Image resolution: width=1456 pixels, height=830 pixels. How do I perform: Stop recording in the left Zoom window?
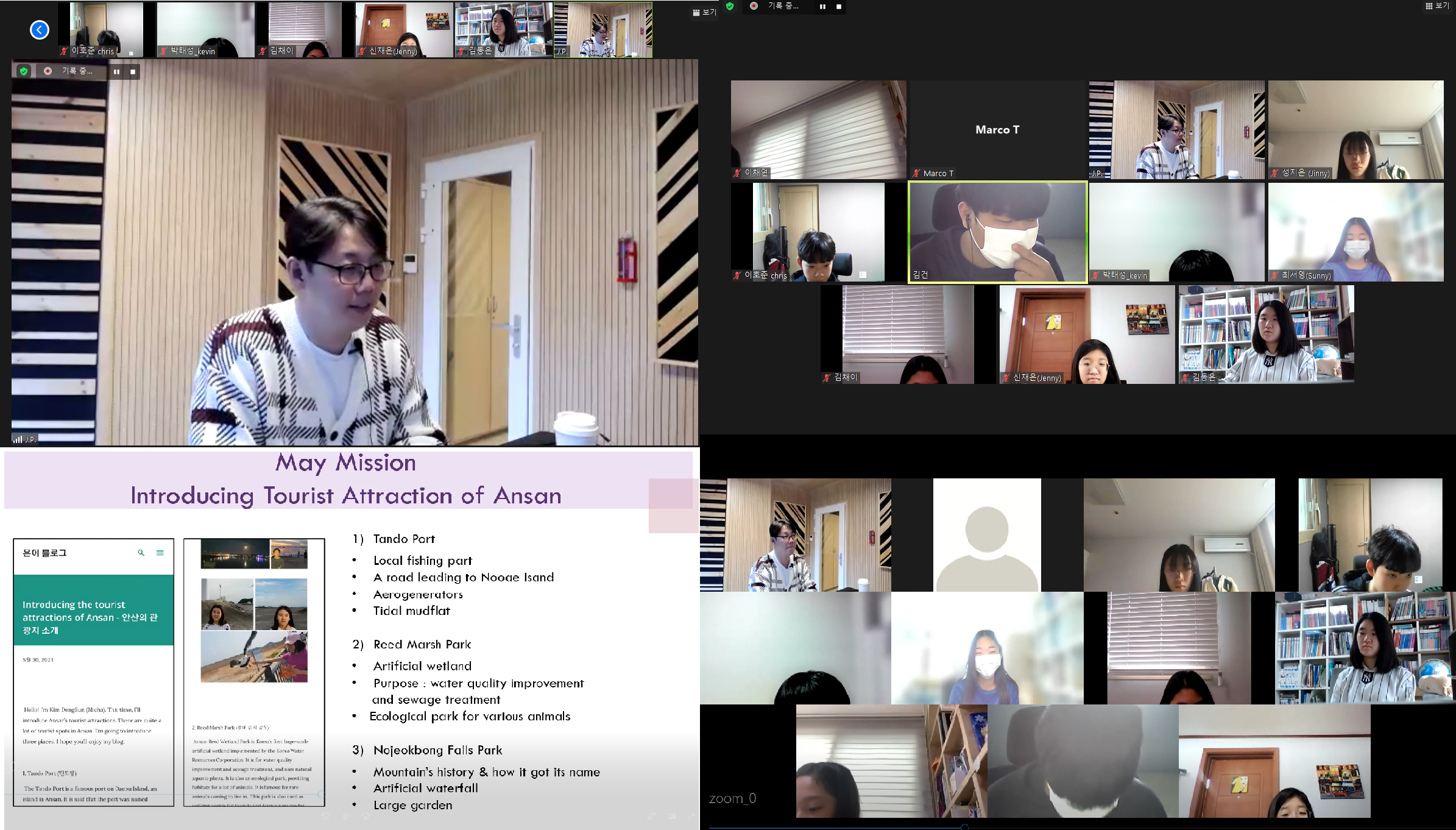(x=133, y=71)
